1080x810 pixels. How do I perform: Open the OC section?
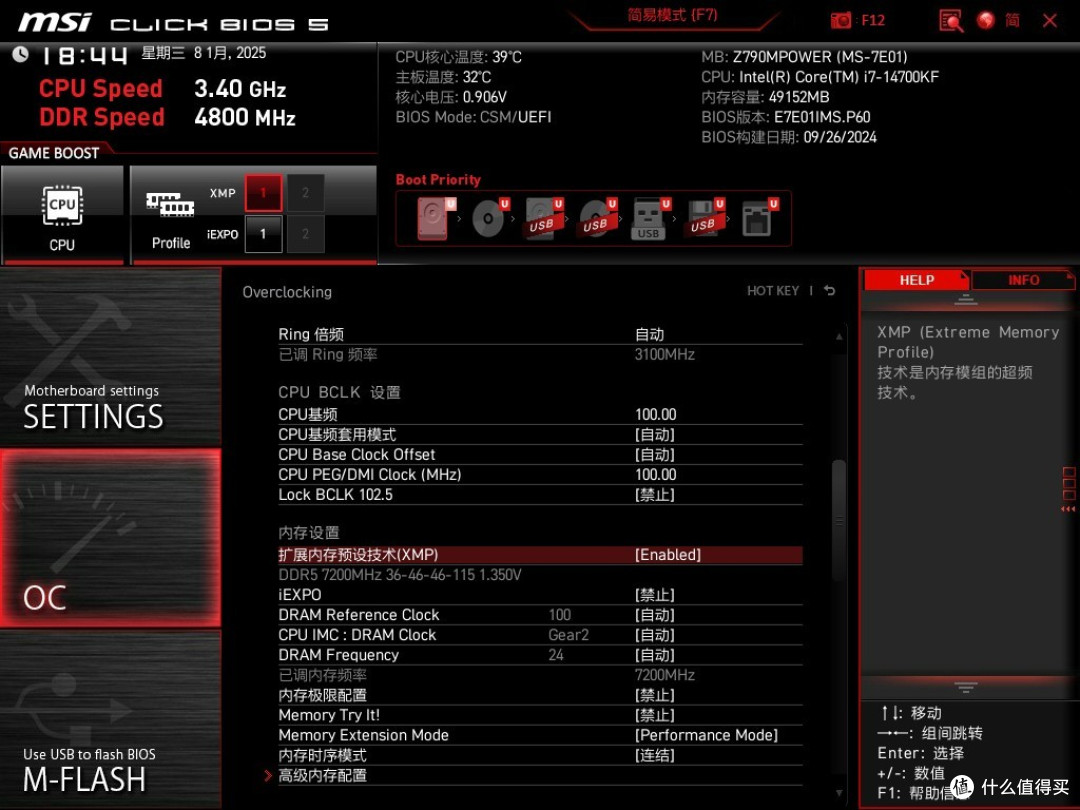click(110, 538)
